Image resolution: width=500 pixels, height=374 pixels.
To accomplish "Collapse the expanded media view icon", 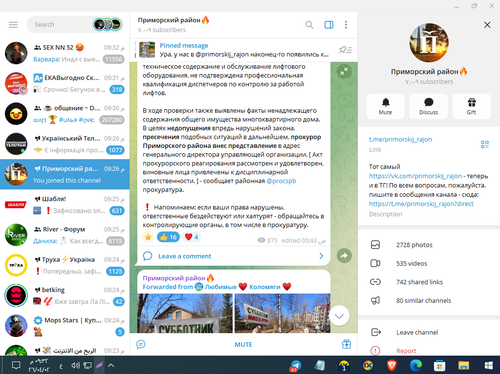I will (x=344, y=71).
